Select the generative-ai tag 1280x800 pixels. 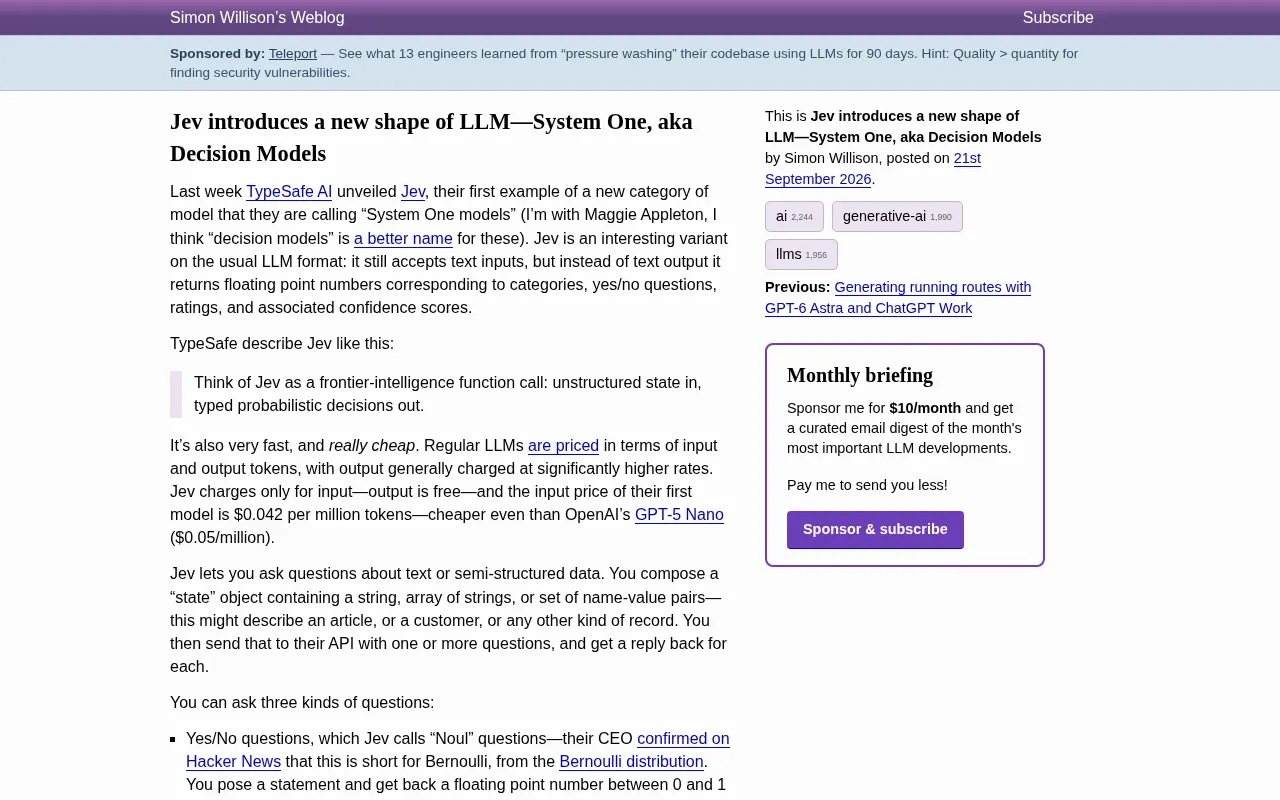pos(897,216)
